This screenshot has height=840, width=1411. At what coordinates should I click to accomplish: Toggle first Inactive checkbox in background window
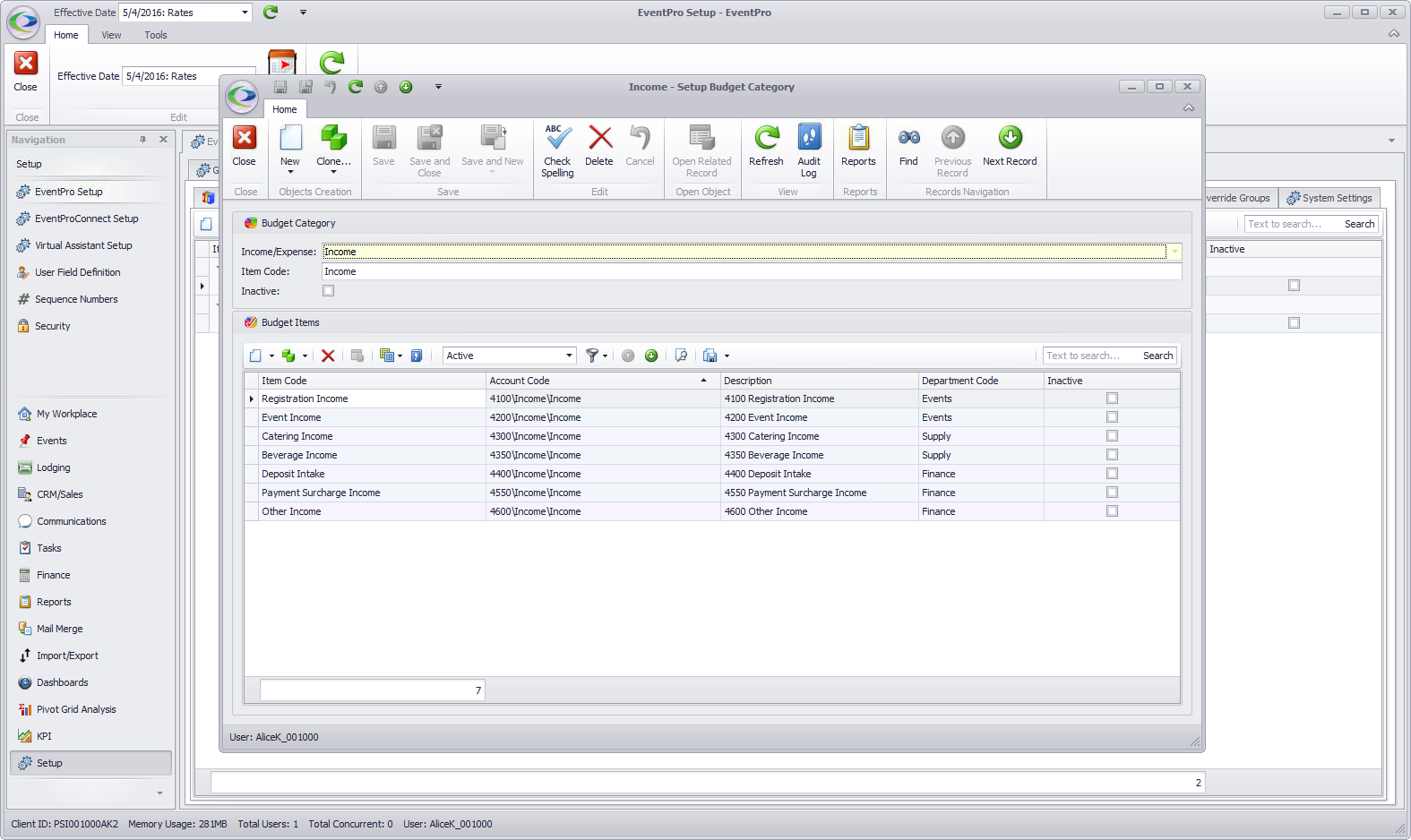coord(1294,286)
